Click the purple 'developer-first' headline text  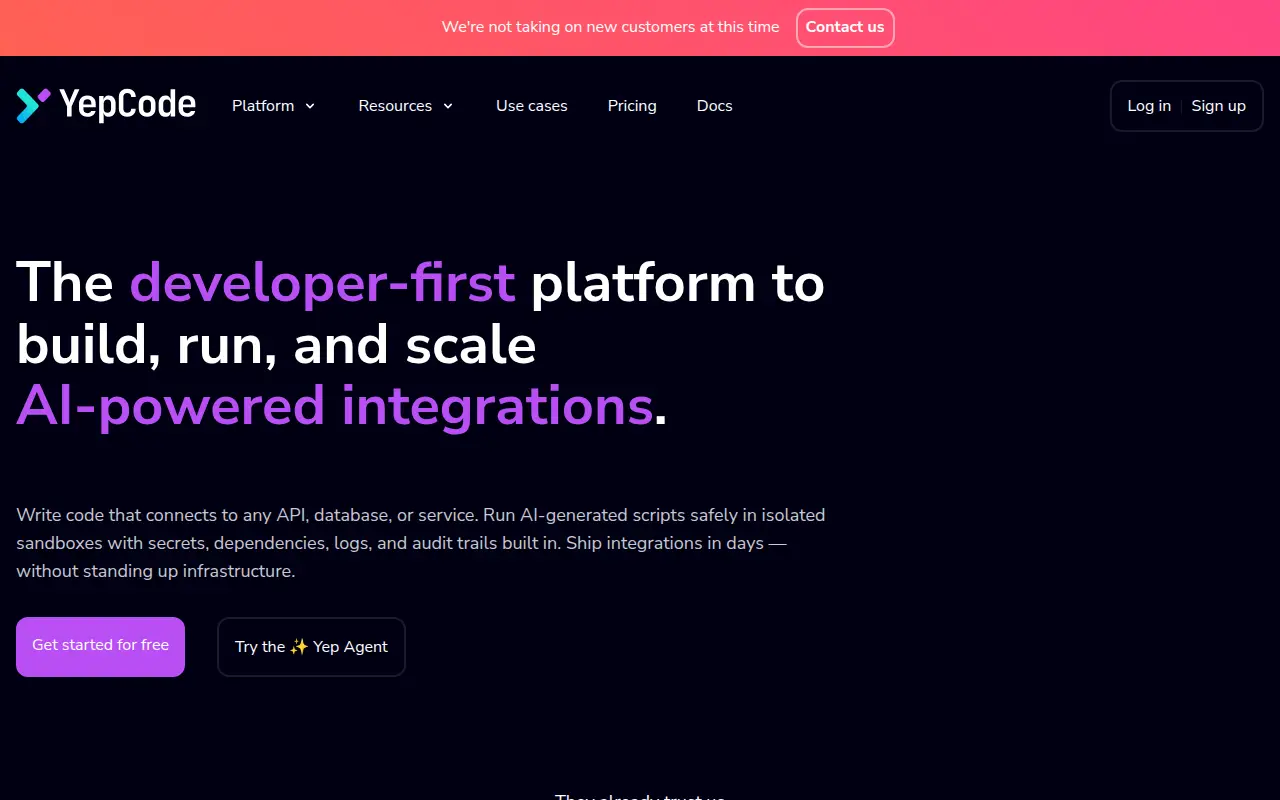click(322, 282)
